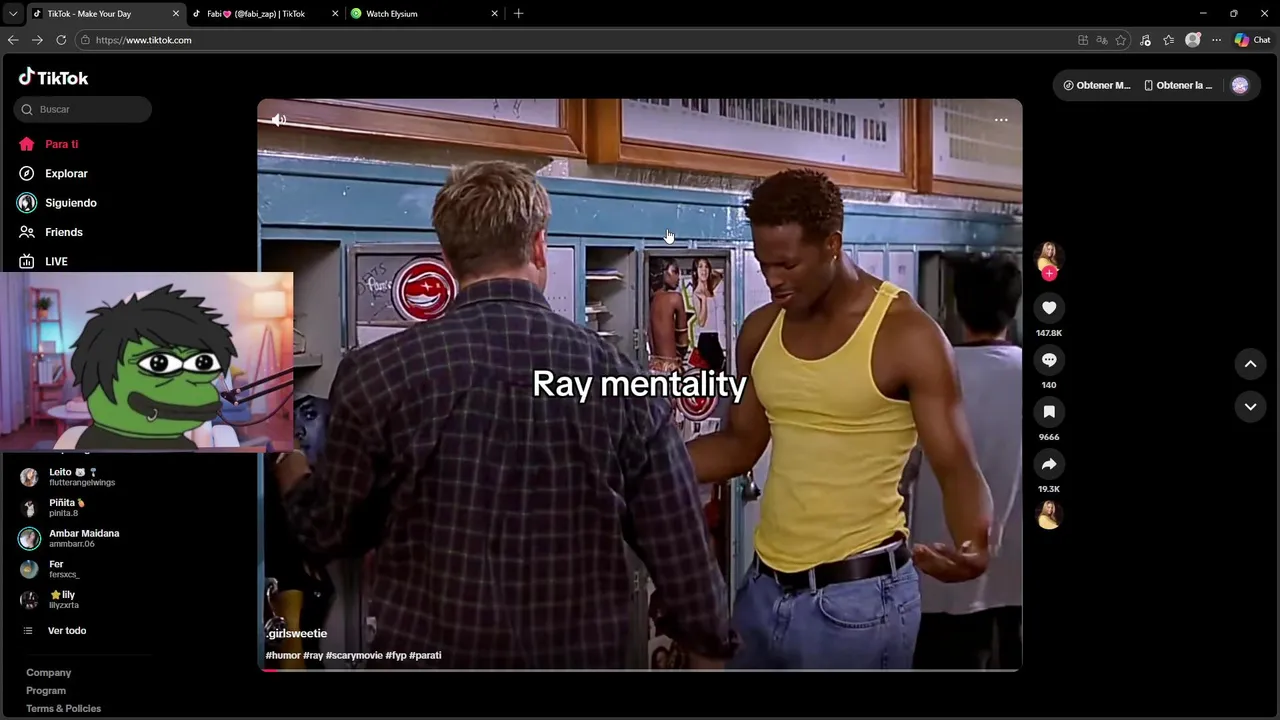Click the Obtener M... coins button

(x=1097, y=85)
